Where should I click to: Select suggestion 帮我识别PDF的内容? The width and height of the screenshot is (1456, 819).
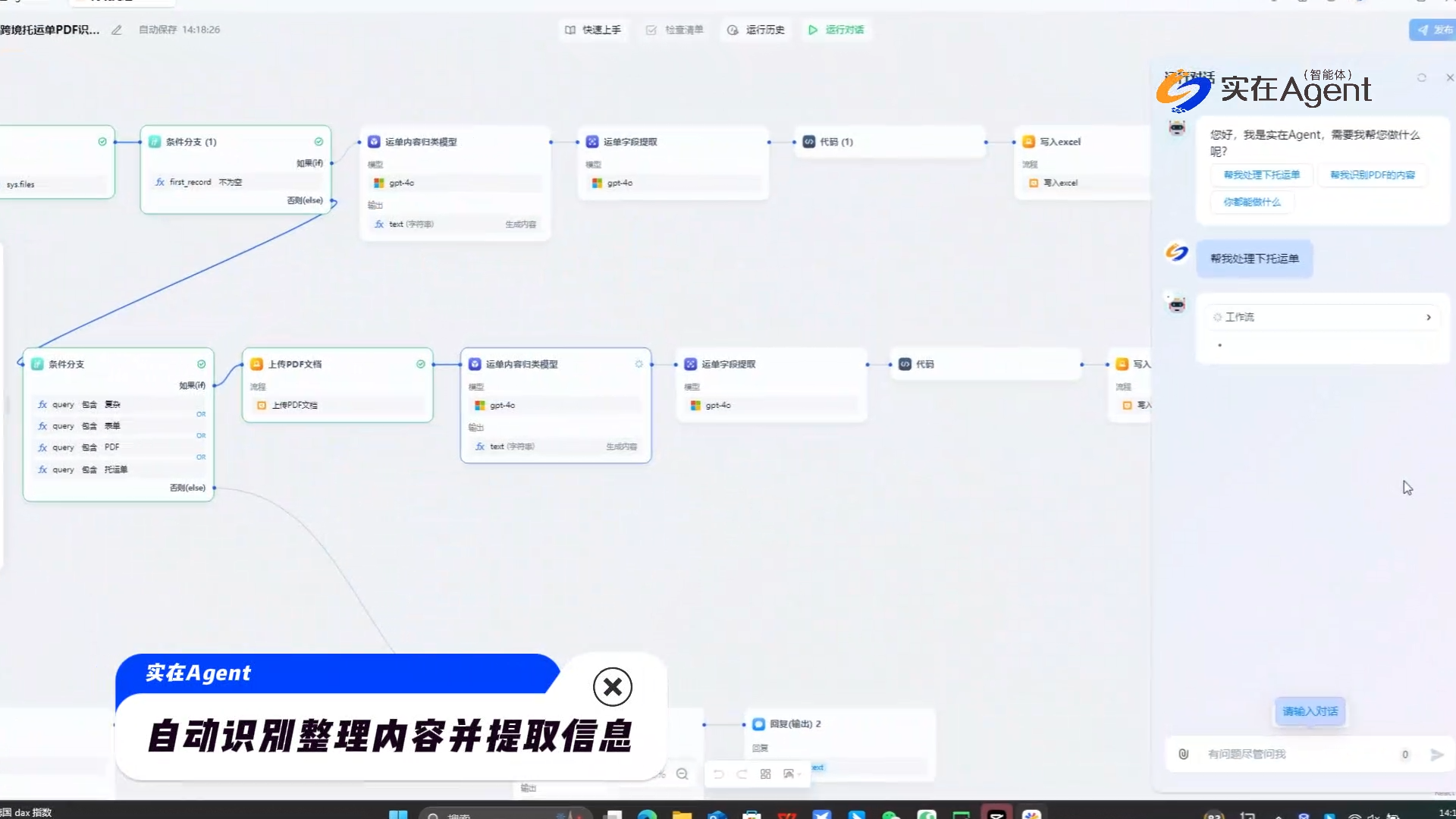(x=1372, y=175)
